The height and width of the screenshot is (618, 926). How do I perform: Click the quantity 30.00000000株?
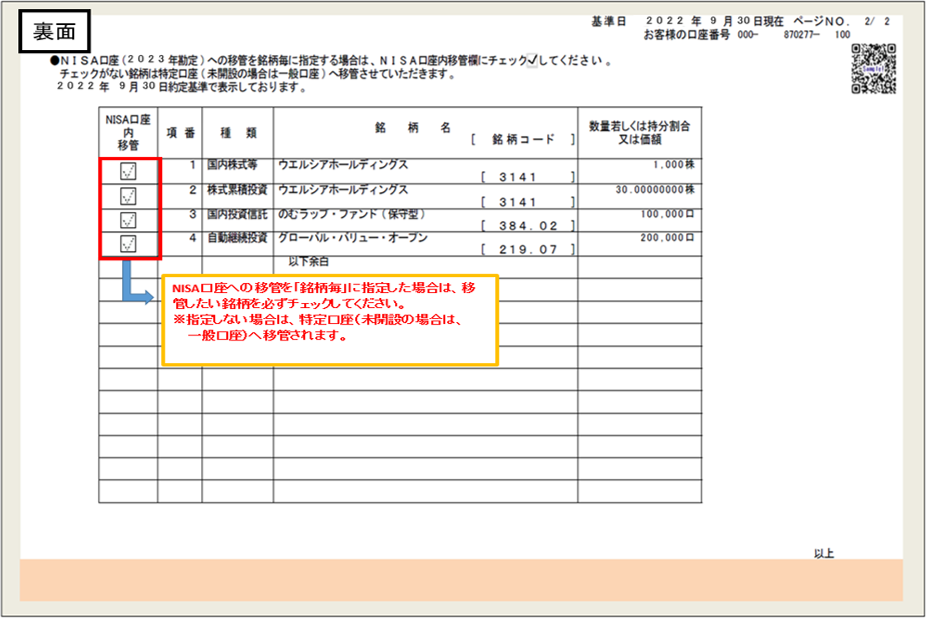(655, 190)
